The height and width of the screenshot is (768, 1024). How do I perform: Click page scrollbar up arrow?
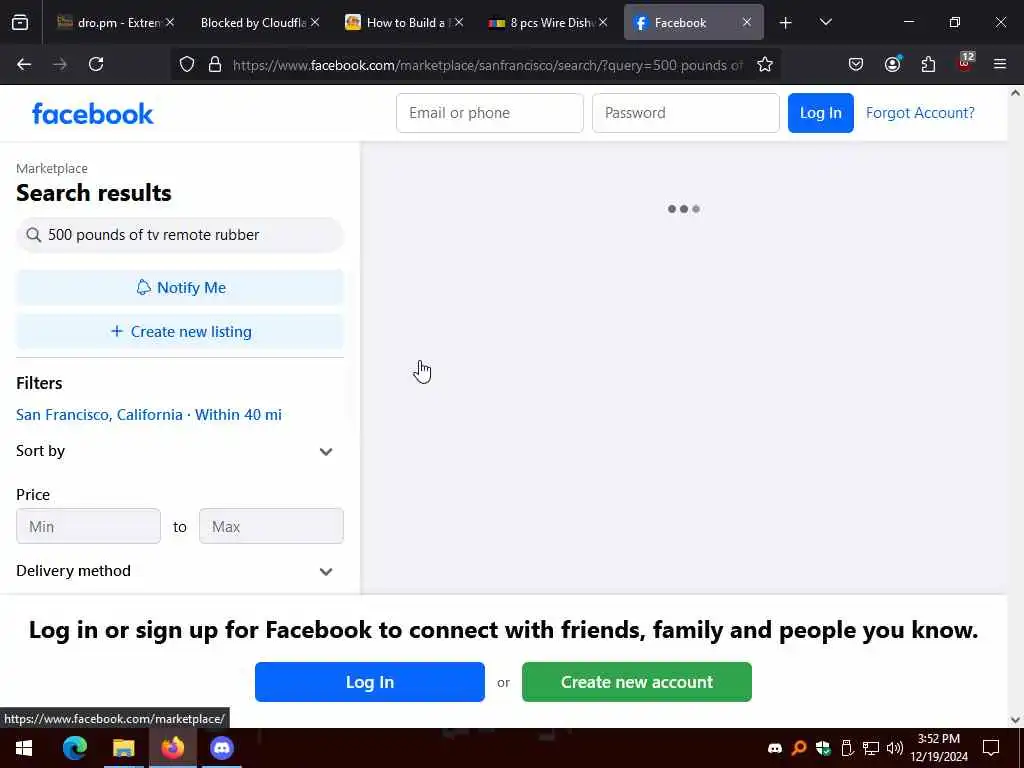pos(1015,93)
